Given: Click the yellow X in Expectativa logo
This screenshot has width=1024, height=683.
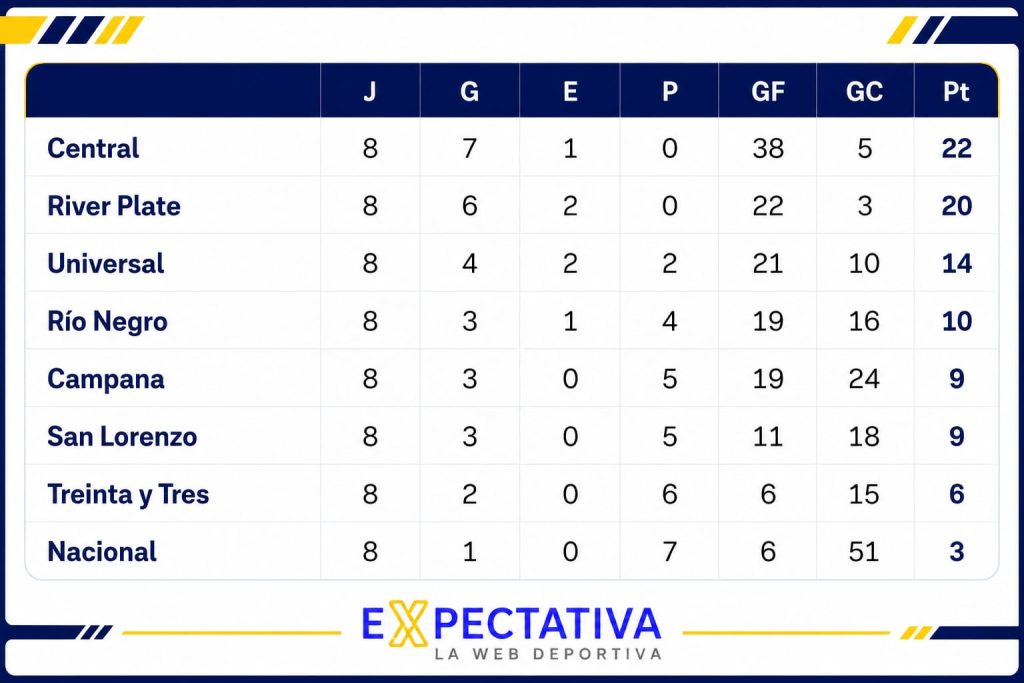Looking at the screenshot, I should pos(408,624).
